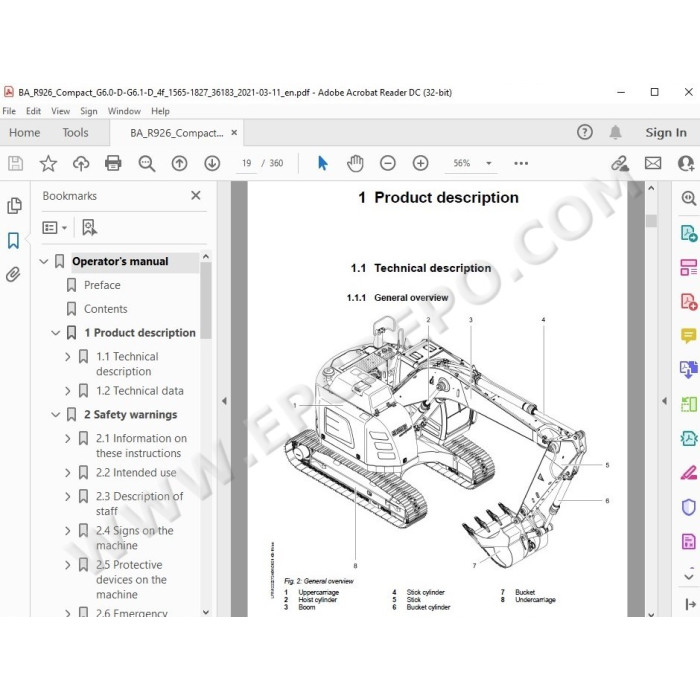Open the search tool in right pane

(x=688, y=198)
